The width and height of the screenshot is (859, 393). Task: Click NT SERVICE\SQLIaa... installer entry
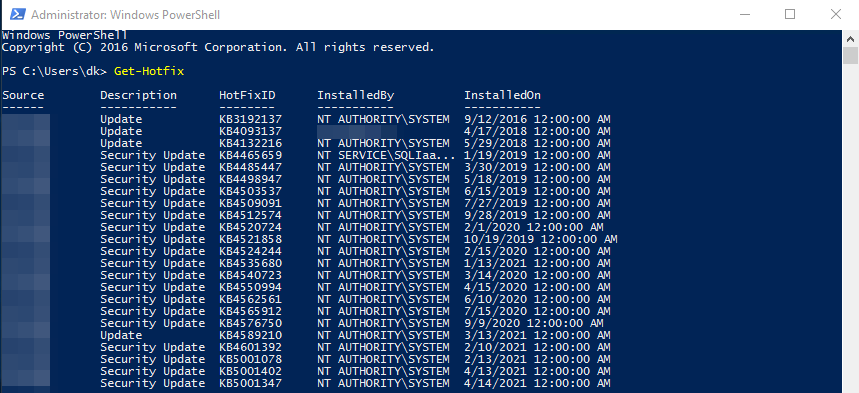[x=386, y=156]
